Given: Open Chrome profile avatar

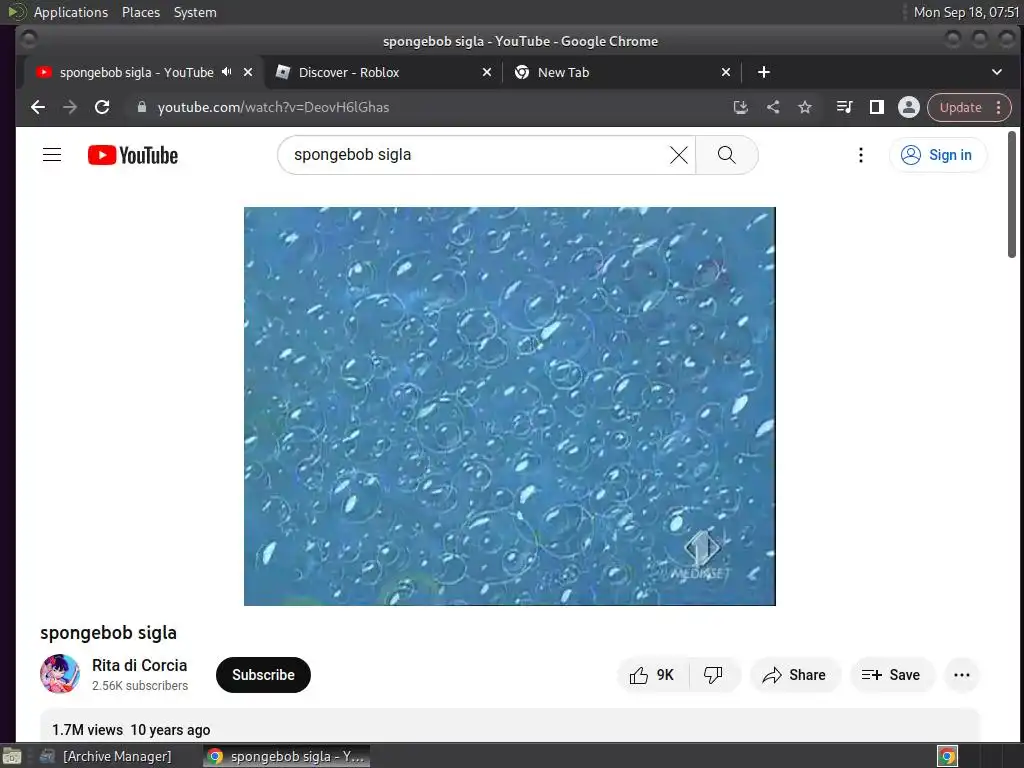Looking at the screenshot, I should point(908,107).
